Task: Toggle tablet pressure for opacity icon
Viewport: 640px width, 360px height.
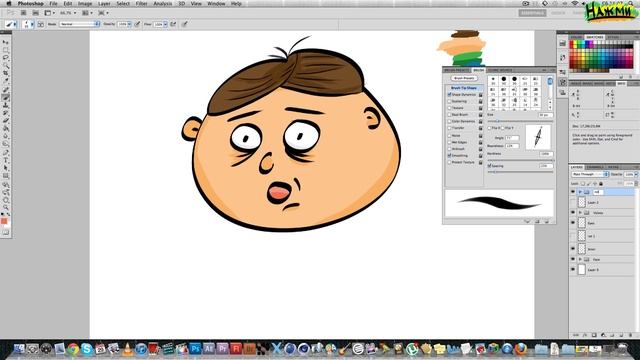Action: coord(138,24)
